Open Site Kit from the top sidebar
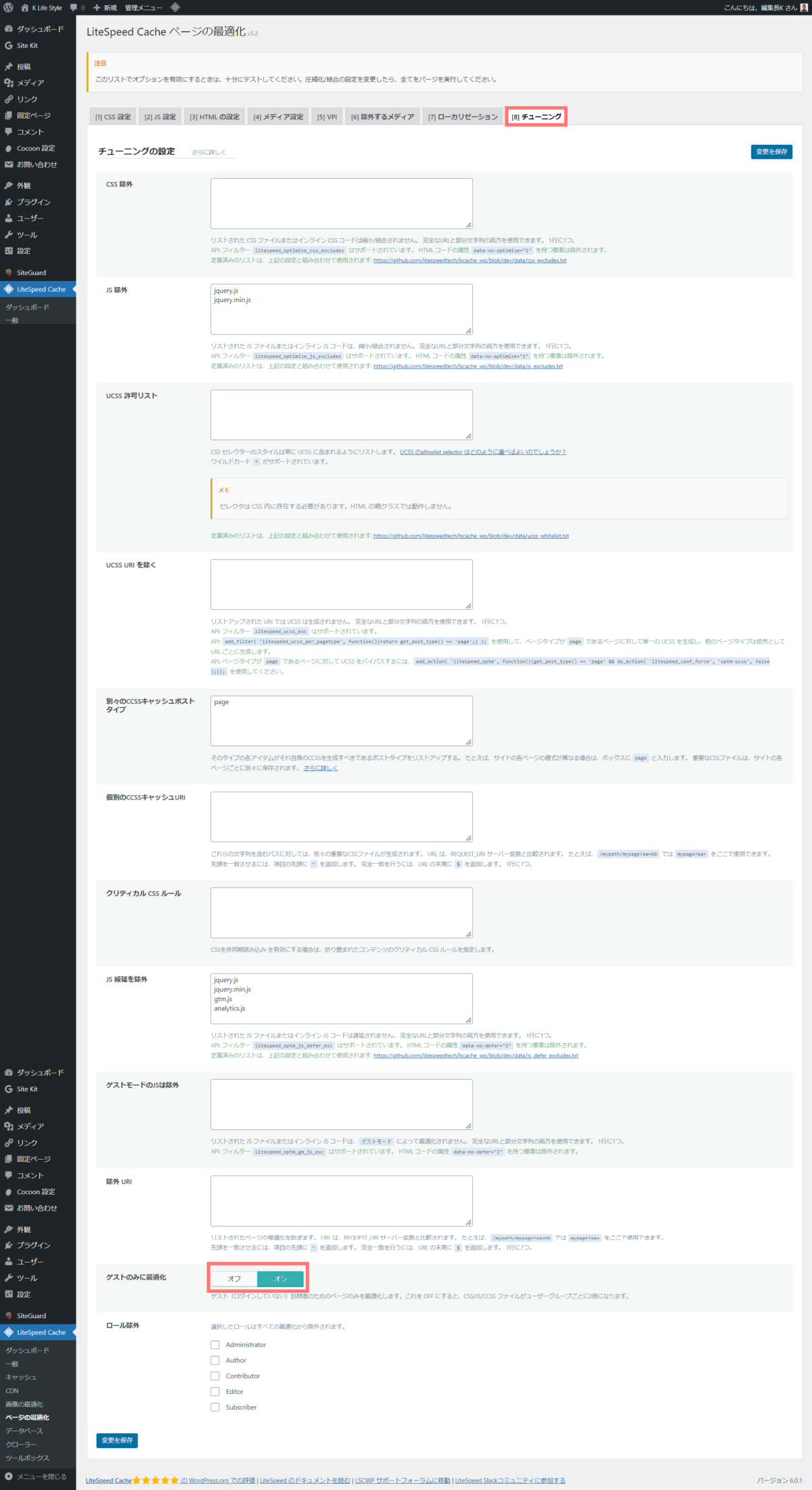The height and width of the screenshot is (1490, 812). click(x=27, y=45)
